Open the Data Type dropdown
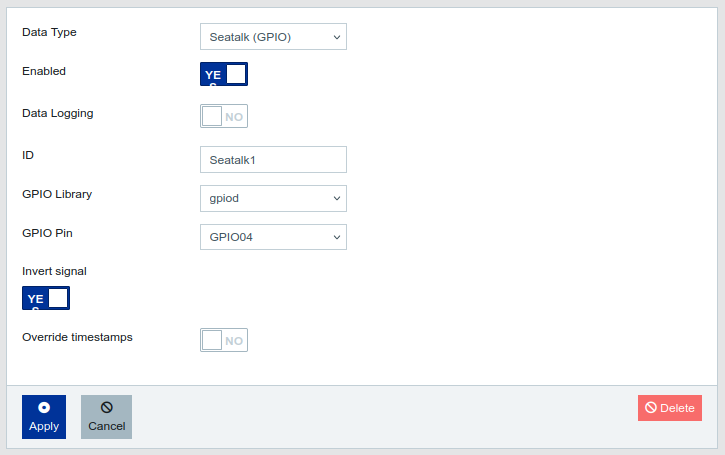 click(273, 37)
